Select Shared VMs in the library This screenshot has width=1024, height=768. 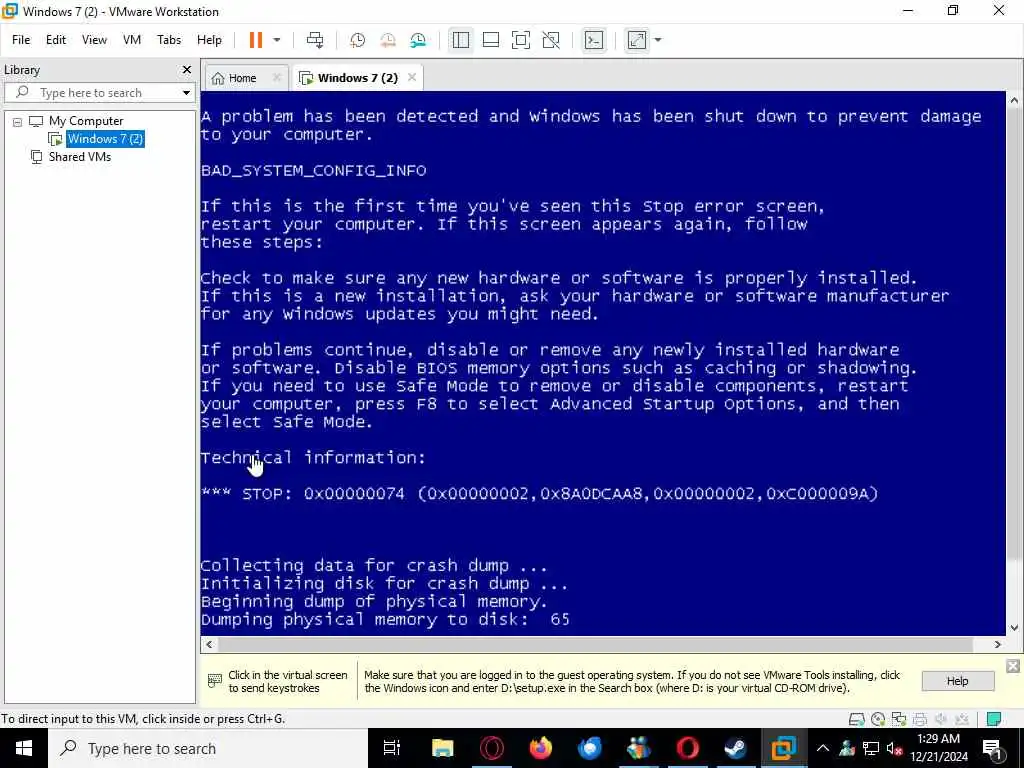click(x=79, y=157)
